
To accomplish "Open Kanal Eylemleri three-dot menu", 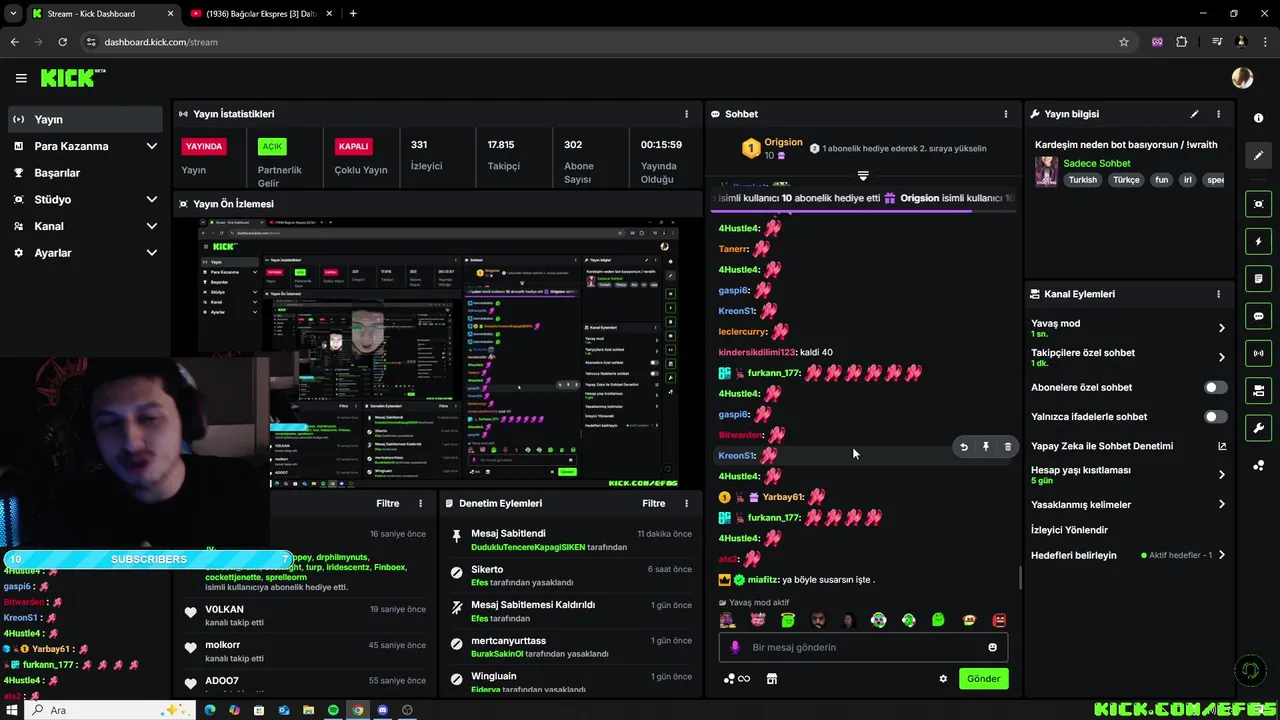I will pos(1218,294).
